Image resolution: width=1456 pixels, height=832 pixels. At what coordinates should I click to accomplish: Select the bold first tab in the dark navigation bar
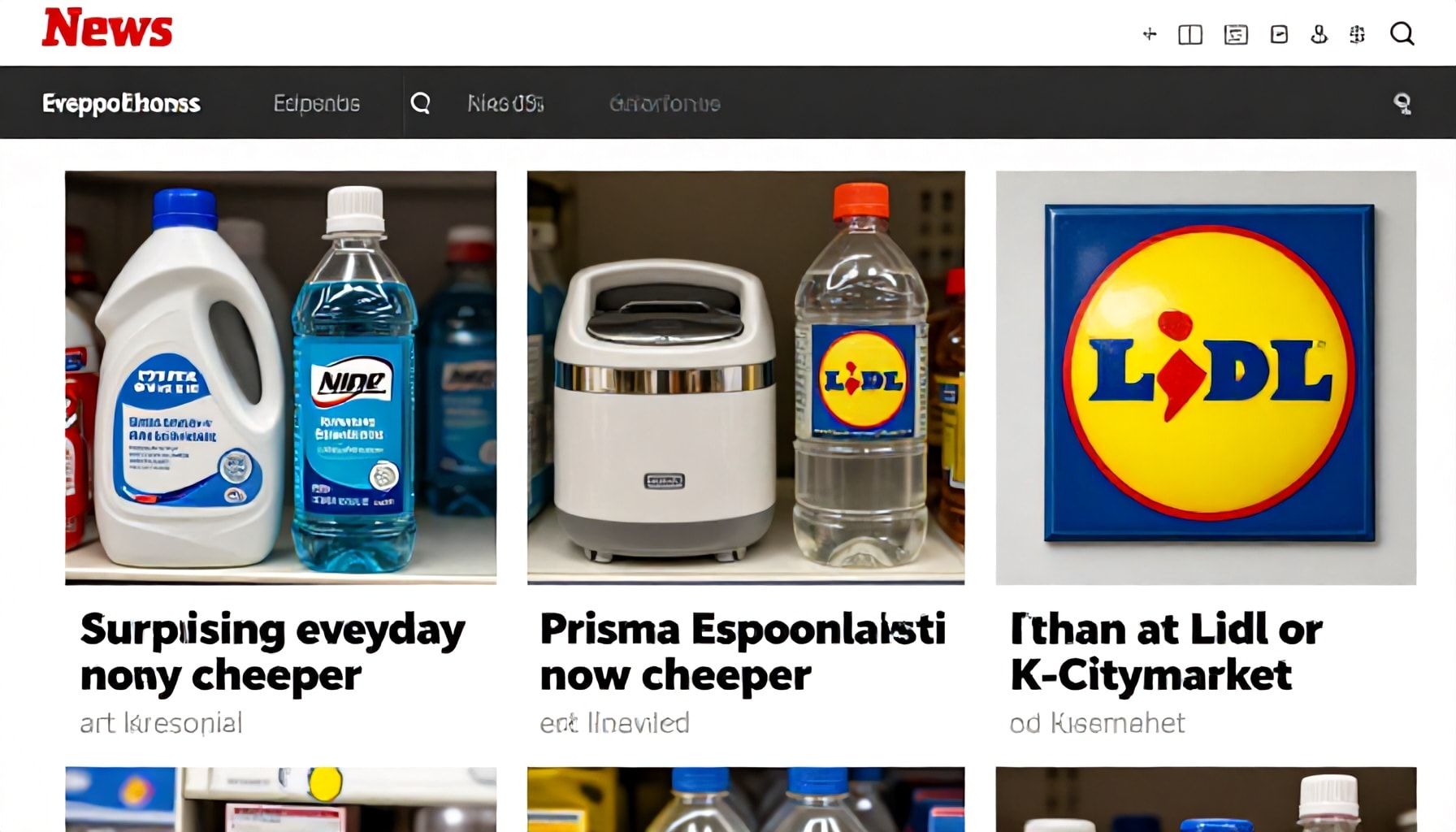(x=121, y=103)
